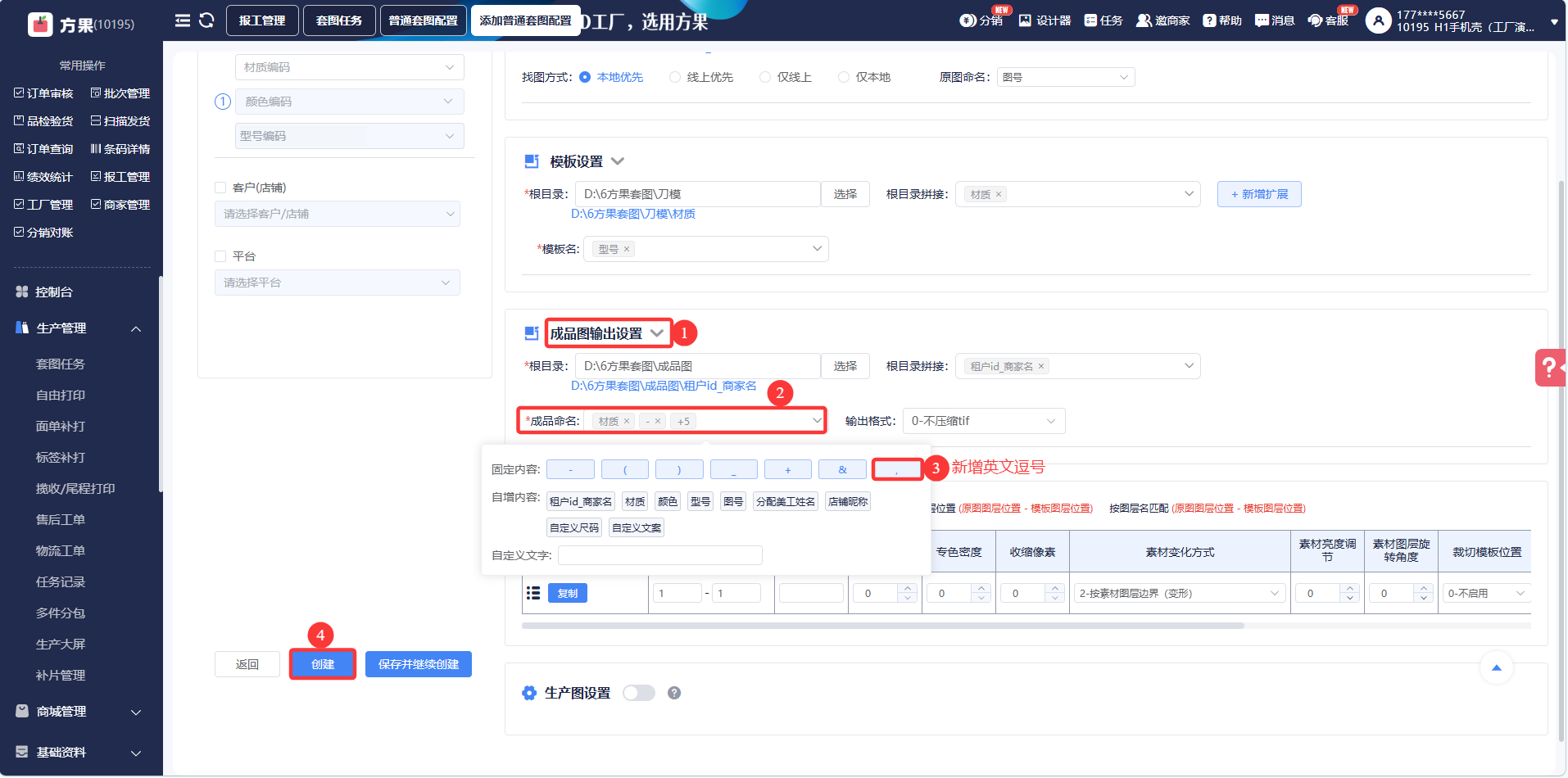This screenshot has width=1568, height=778.
Task: Click the user avatar icon
Action: (1379, 20)
